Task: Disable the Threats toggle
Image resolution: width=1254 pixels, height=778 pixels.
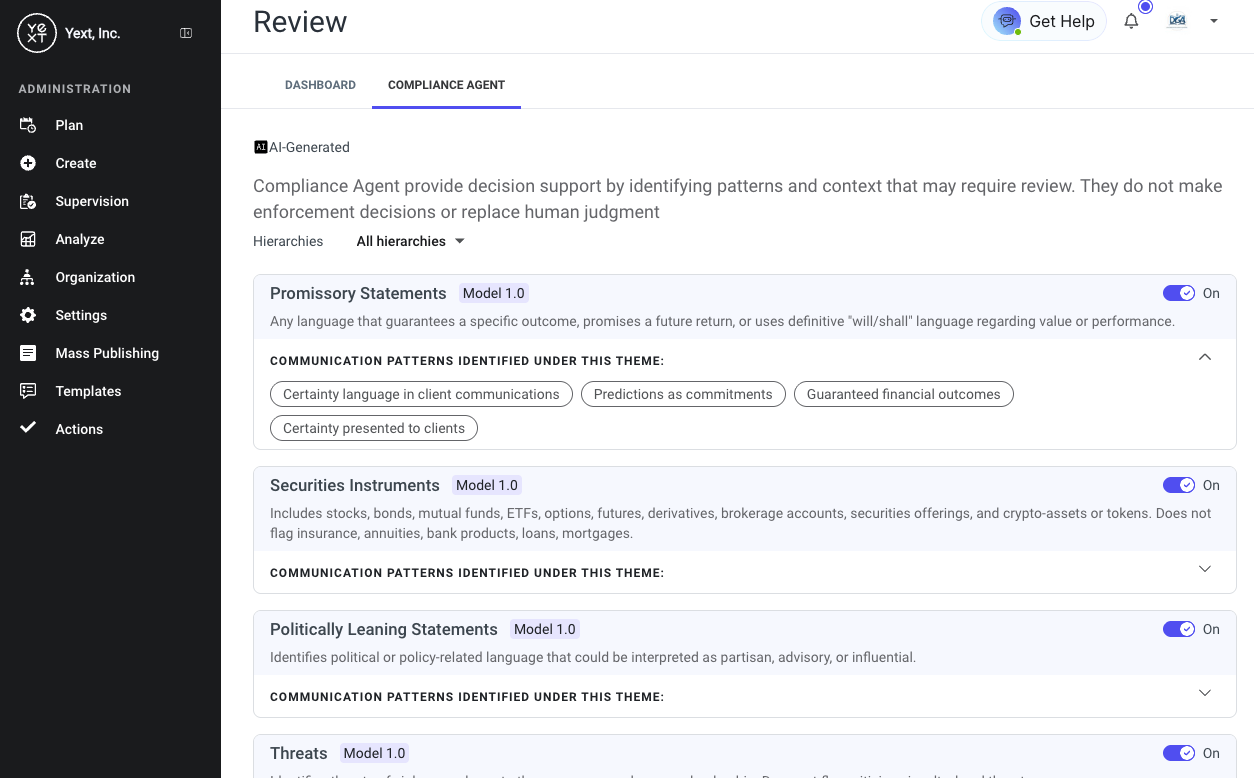Action: (x=1179, y=753)
